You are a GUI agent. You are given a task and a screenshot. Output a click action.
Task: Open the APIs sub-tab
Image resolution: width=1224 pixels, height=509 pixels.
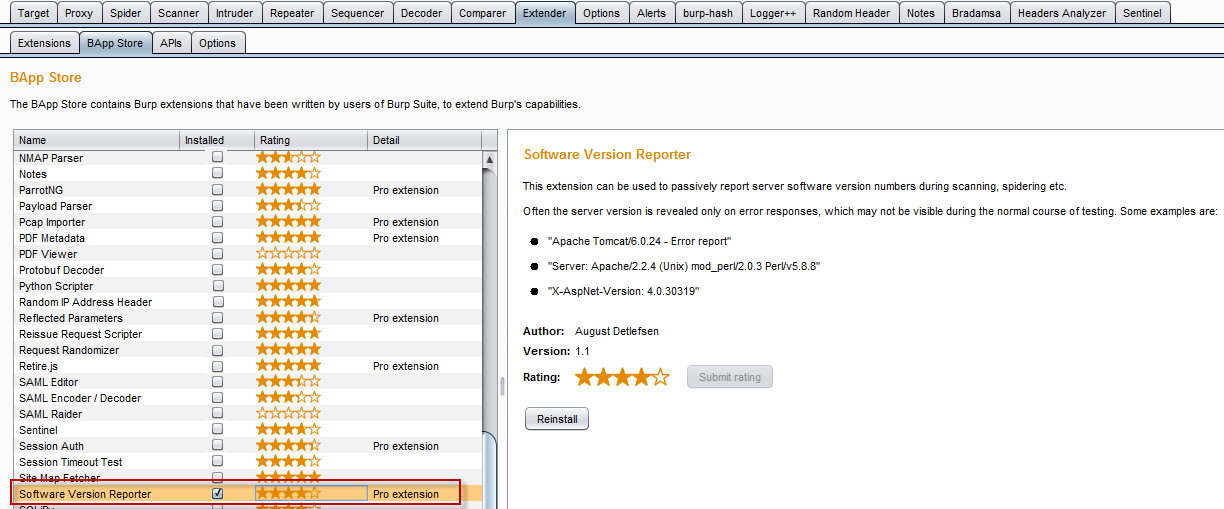pyautogui.click(x=171, y=43)
